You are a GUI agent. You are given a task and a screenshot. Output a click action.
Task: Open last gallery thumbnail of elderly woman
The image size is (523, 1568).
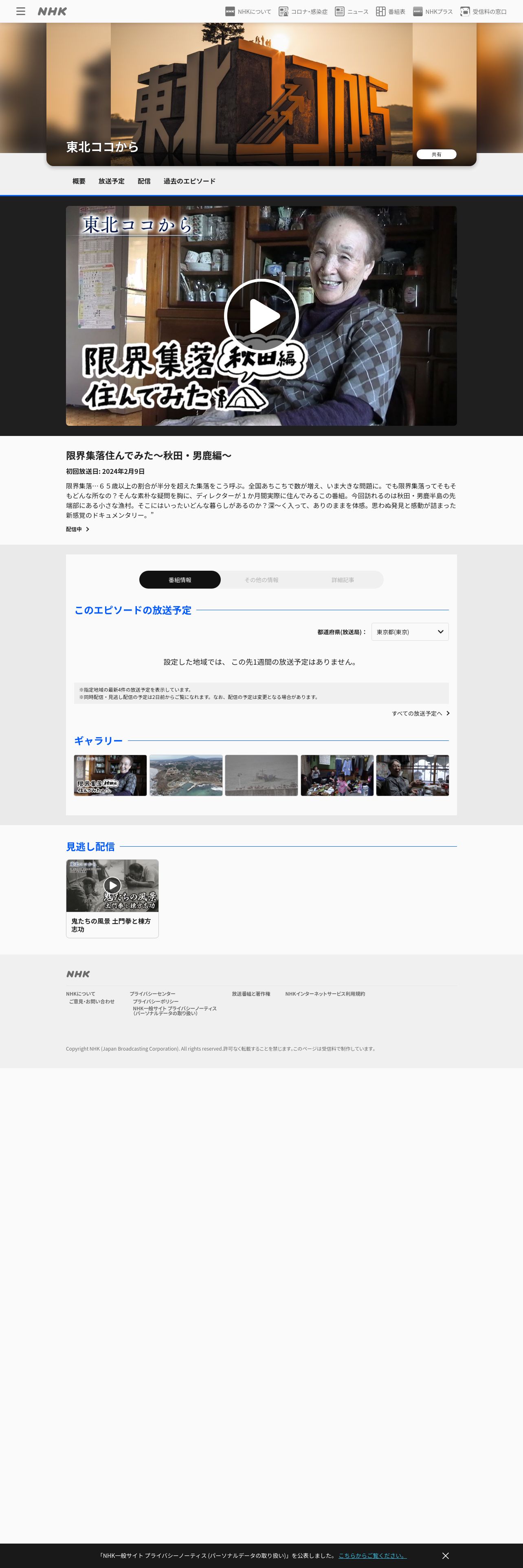[x=412, y=775]
